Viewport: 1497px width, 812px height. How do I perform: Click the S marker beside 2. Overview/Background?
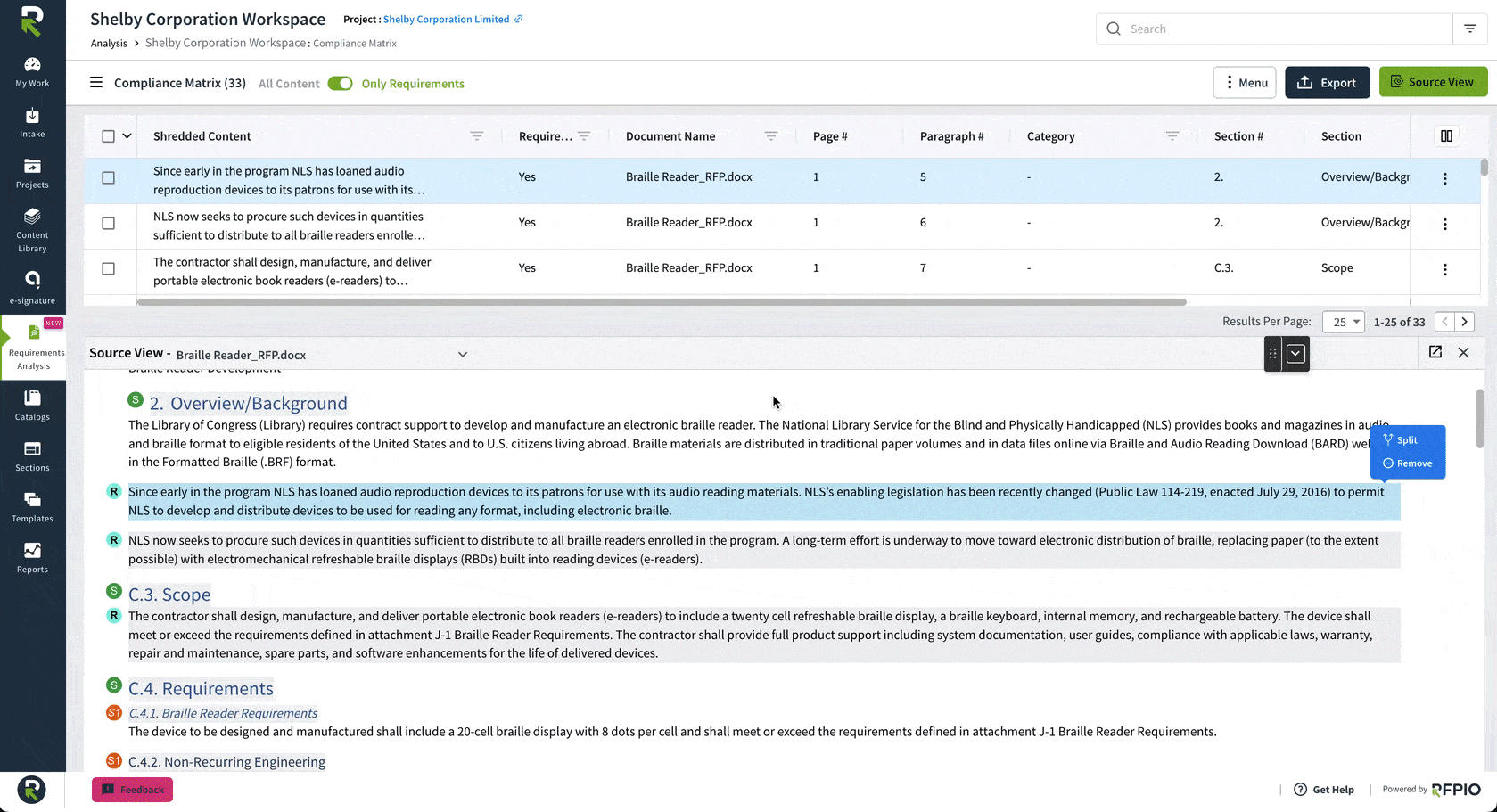[x=136, y=399]
